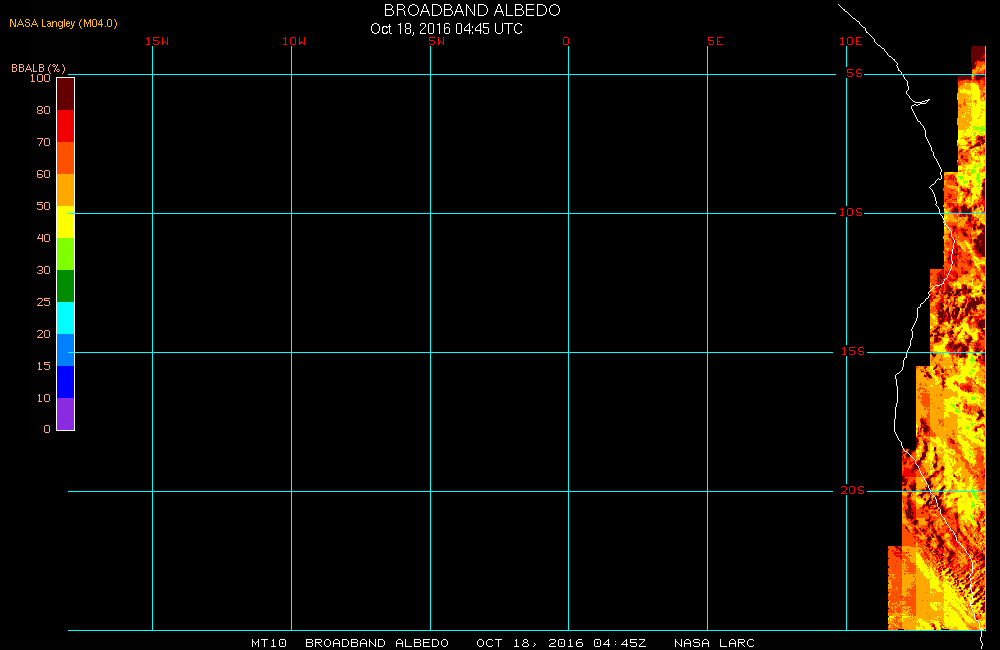Screen dimensions: 1000x650
Task: Click the BROADBAND ALBEDO title
Action: click(x=472, y=10)
